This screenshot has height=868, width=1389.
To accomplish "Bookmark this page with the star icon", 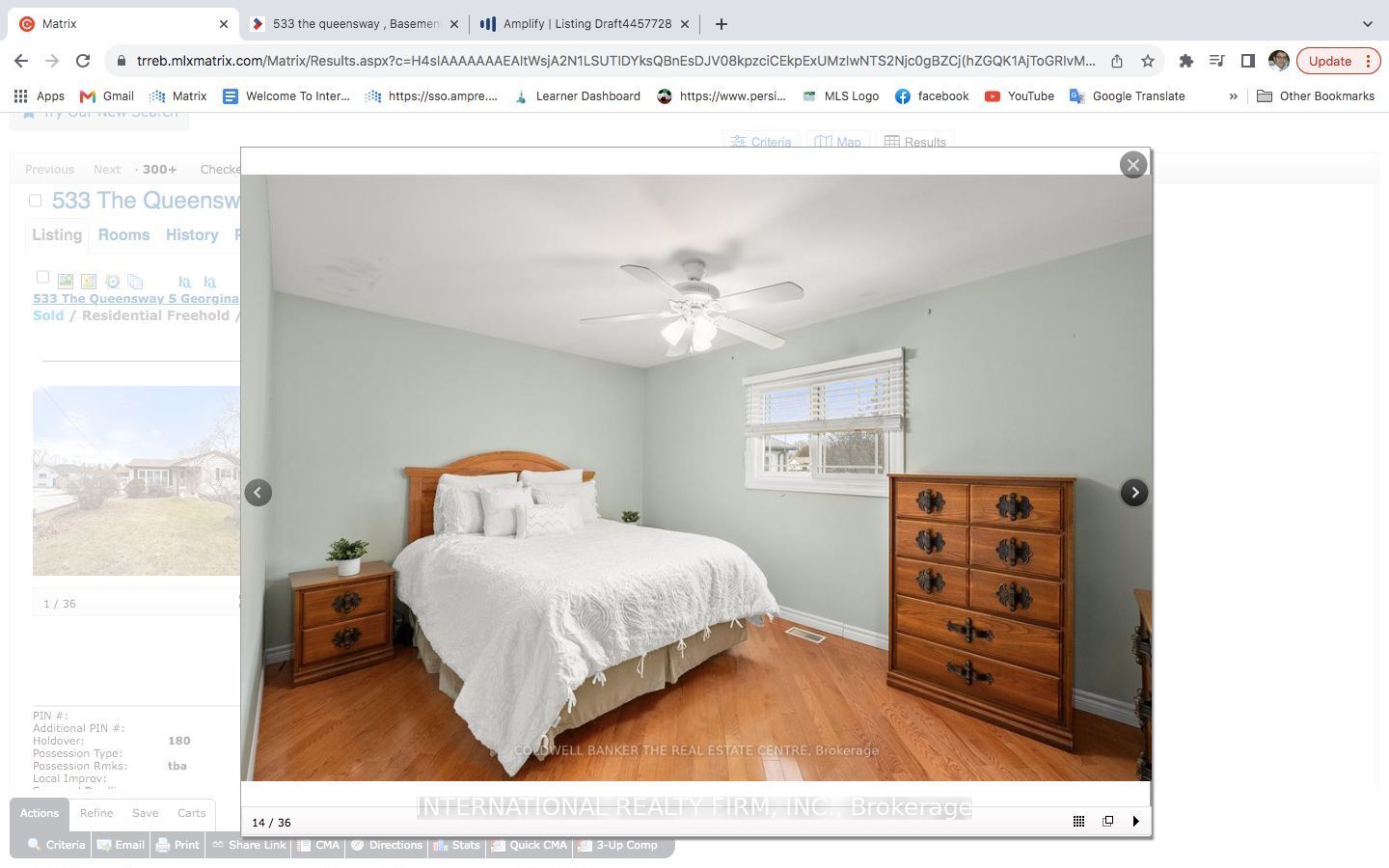I will click(x=1148, y=61).
